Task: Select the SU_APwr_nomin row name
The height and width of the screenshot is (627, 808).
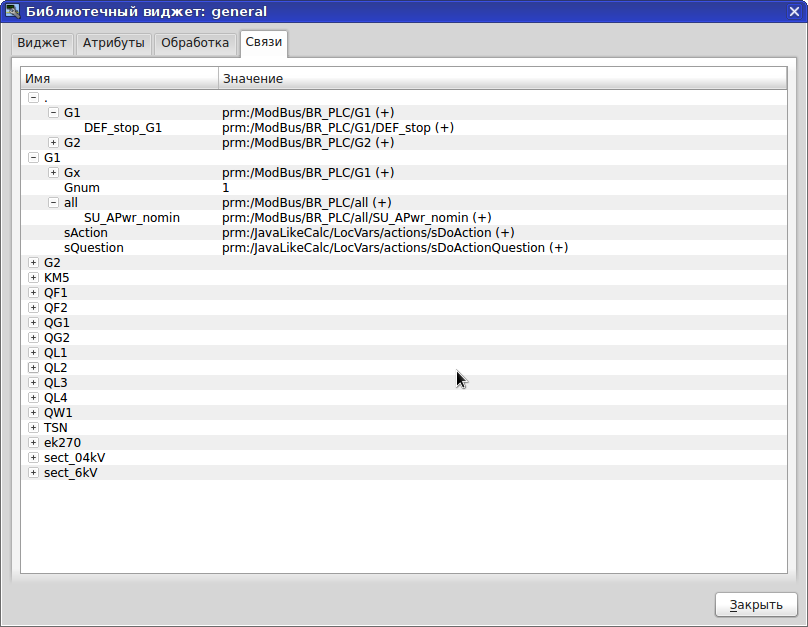Action: [132, 217]
